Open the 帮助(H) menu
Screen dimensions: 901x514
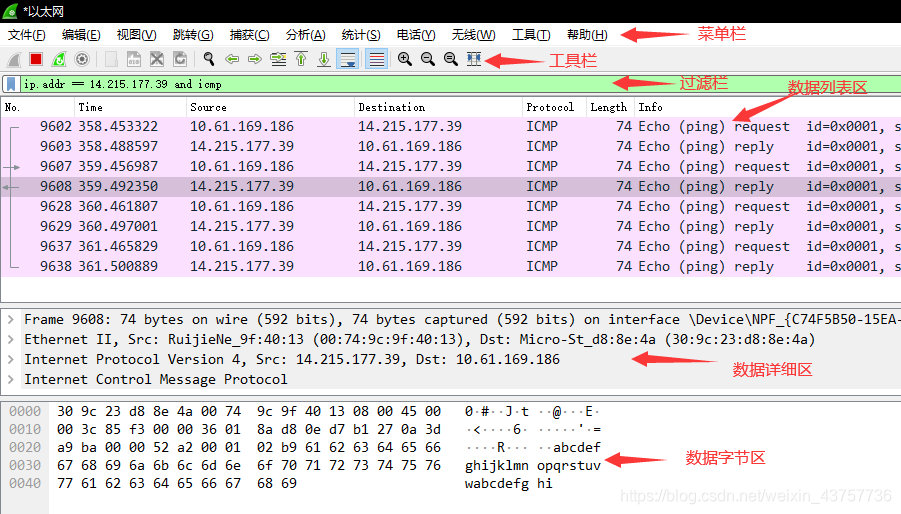pos(587,35)
